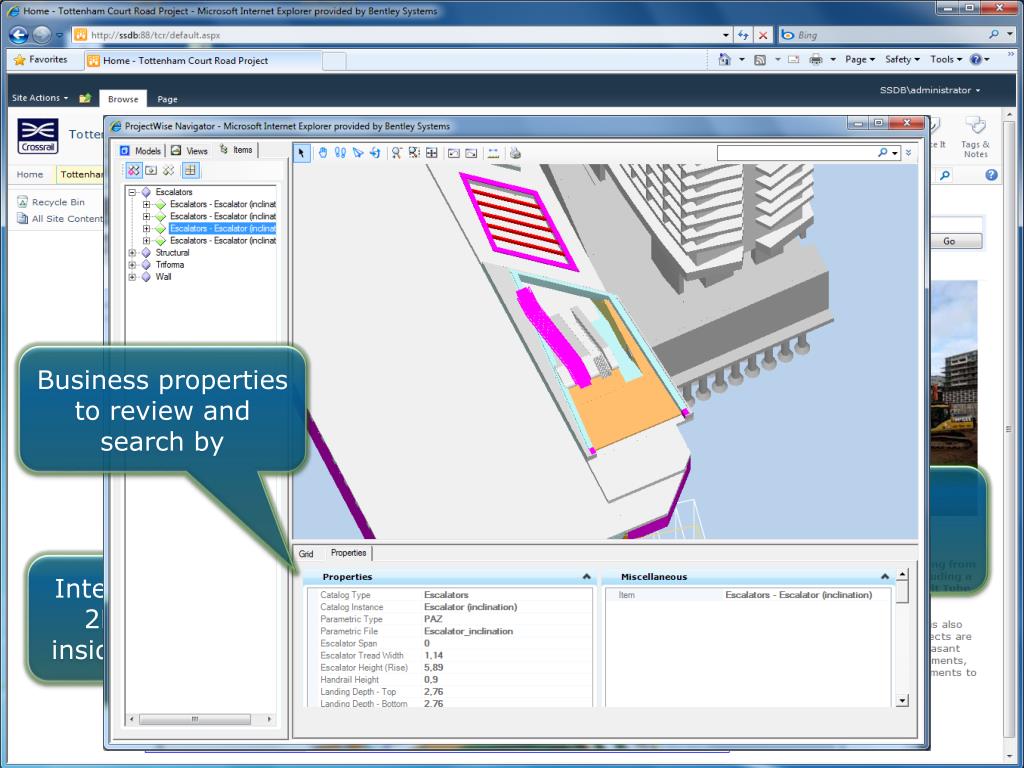Select the fourth Escalator (inclination) item
Screen dimensions: 1024x768
coord(223,241)
